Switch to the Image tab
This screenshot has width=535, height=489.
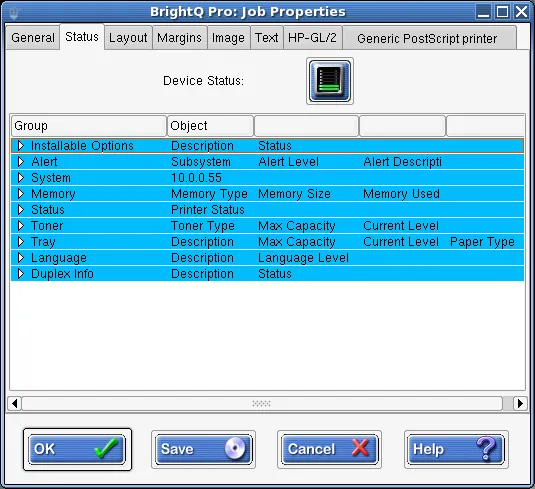[x=228, y=38]
